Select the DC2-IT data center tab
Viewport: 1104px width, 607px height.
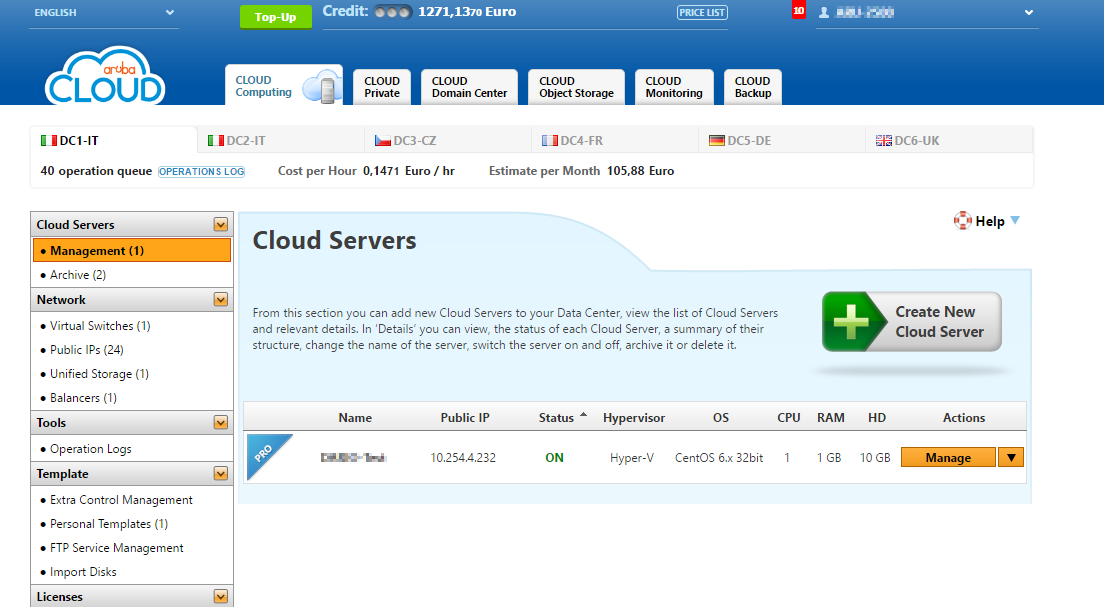click(x=280, y=141)
